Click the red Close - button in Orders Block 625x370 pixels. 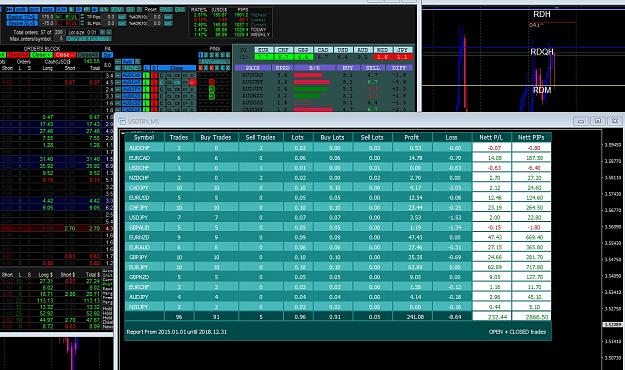click(65, 55)
